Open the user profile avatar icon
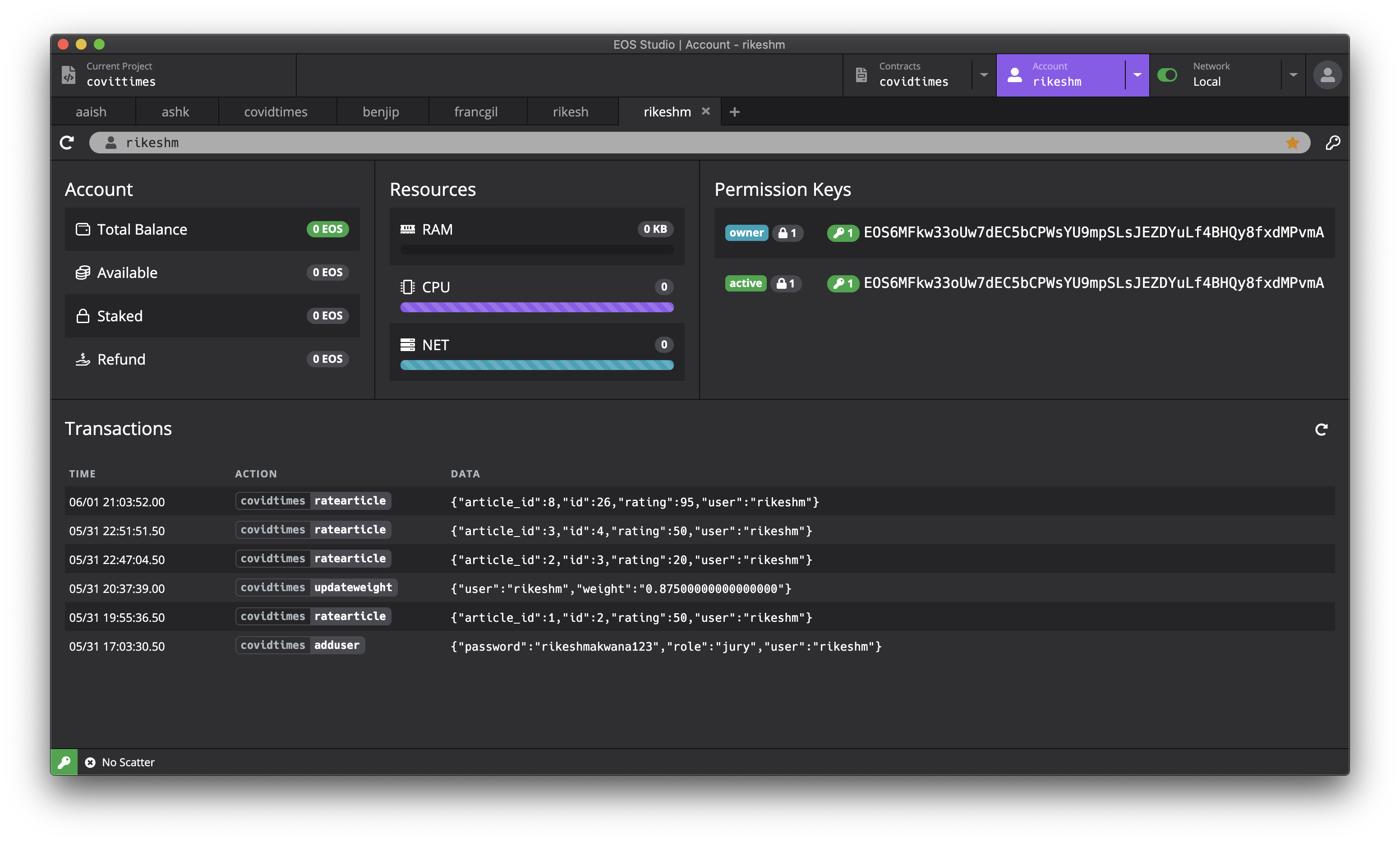 (x=1327, y=75)
